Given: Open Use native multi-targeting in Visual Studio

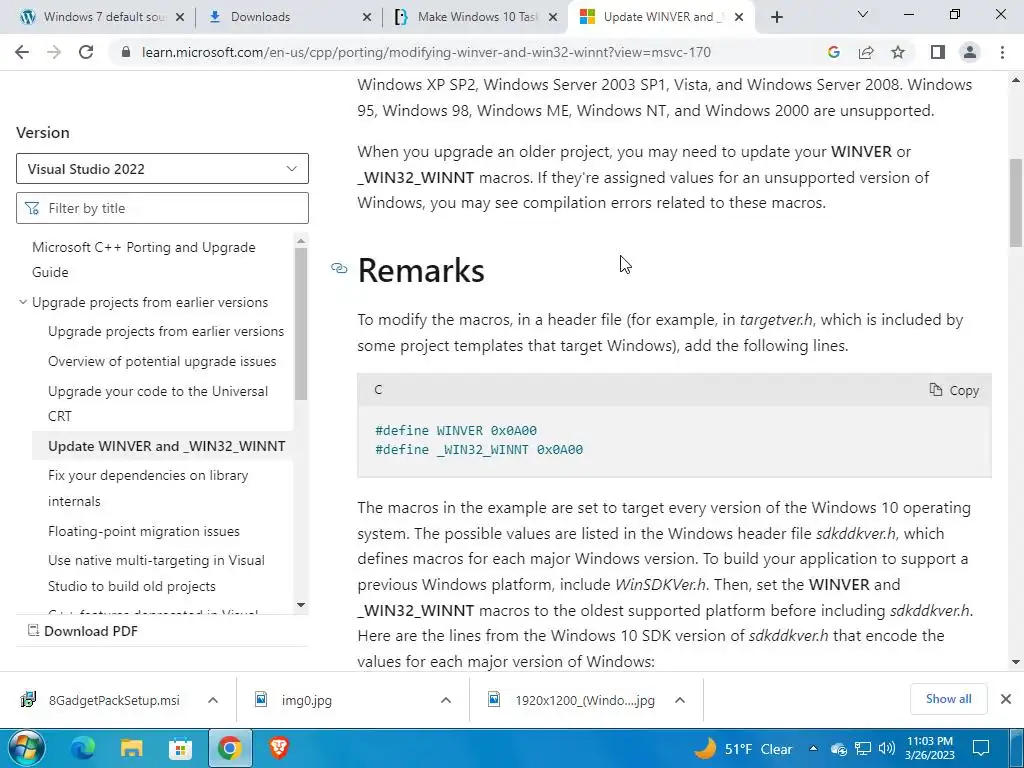Looking at the screenshot, I should point(156,573).
